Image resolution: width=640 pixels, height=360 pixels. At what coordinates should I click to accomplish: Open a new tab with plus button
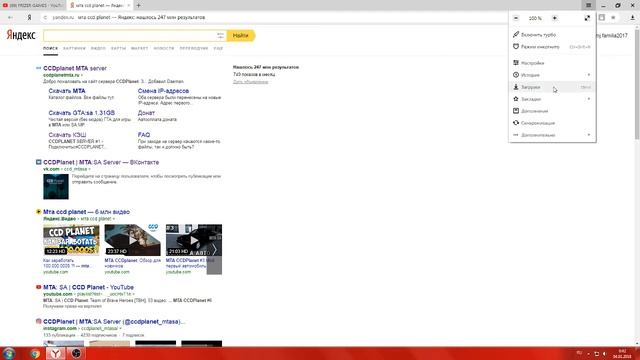[x=138, y=5]
